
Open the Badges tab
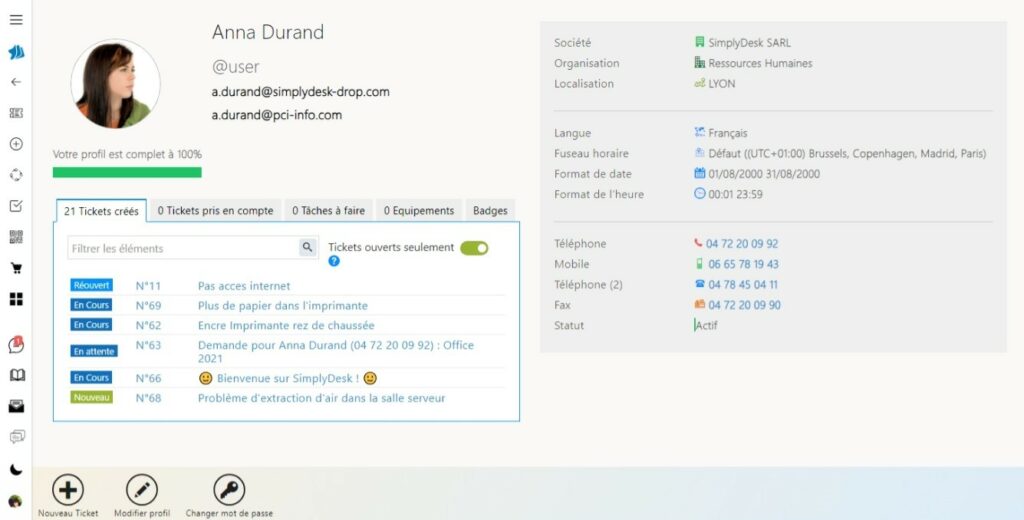pos(490,211)
